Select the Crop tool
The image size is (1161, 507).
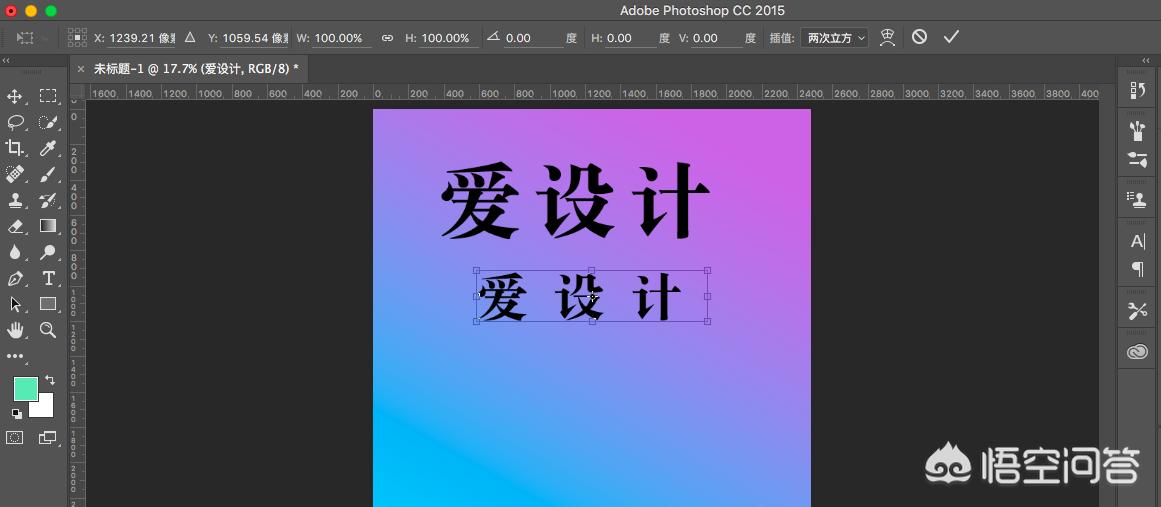tap(14, 147)
